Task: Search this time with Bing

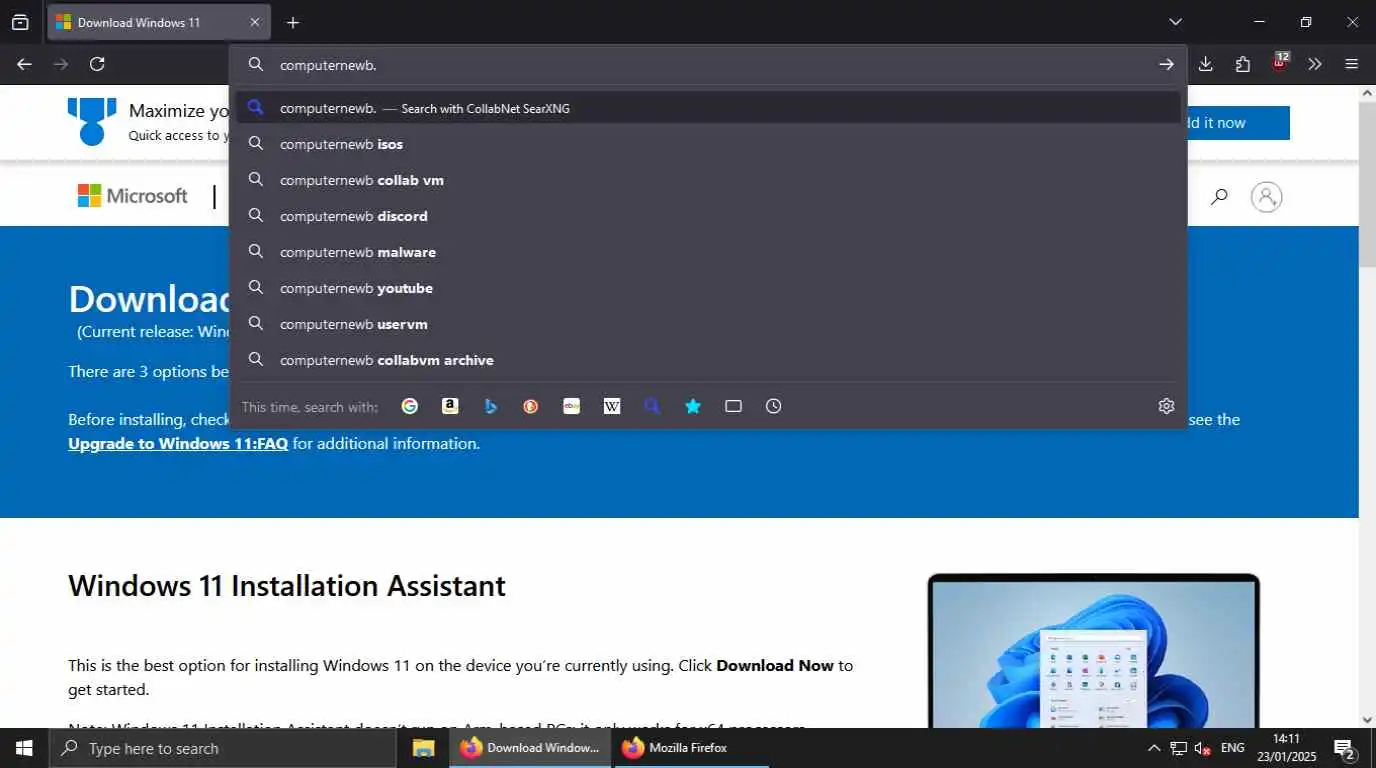Action: tap(490, 406)
